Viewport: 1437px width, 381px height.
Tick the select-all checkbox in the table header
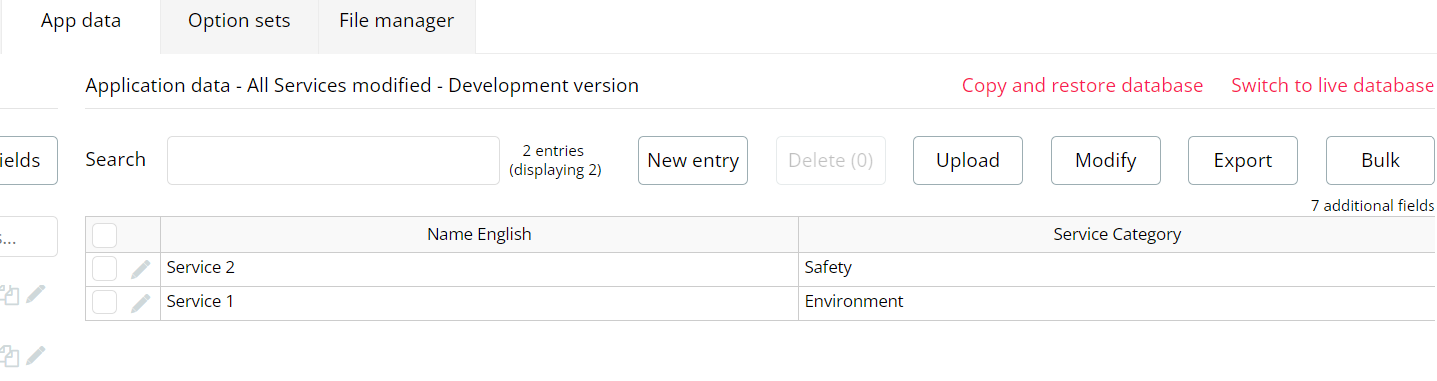[x=105, y=235]
